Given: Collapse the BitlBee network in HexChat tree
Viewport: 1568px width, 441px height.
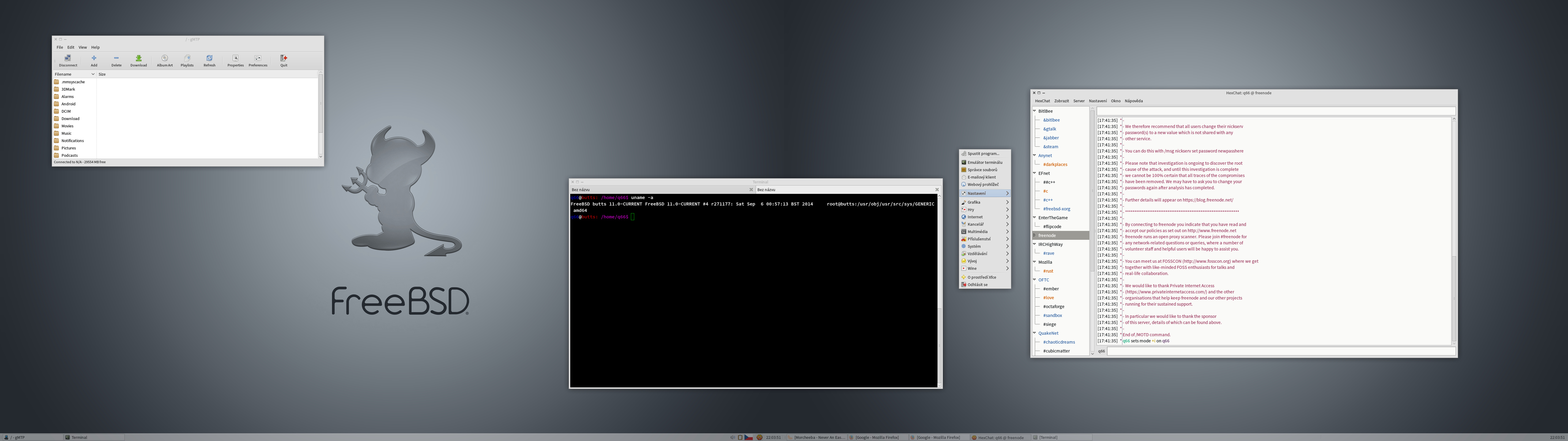Looking at the screenshot, I should (x=1034, y=111).
